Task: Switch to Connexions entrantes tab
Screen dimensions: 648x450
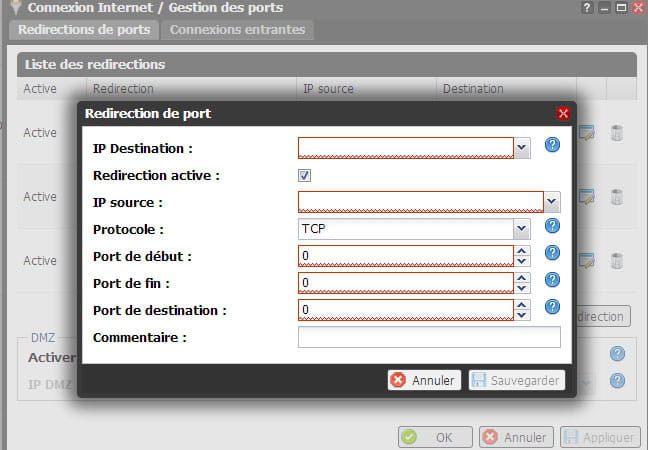Action: tap(237, 30)
